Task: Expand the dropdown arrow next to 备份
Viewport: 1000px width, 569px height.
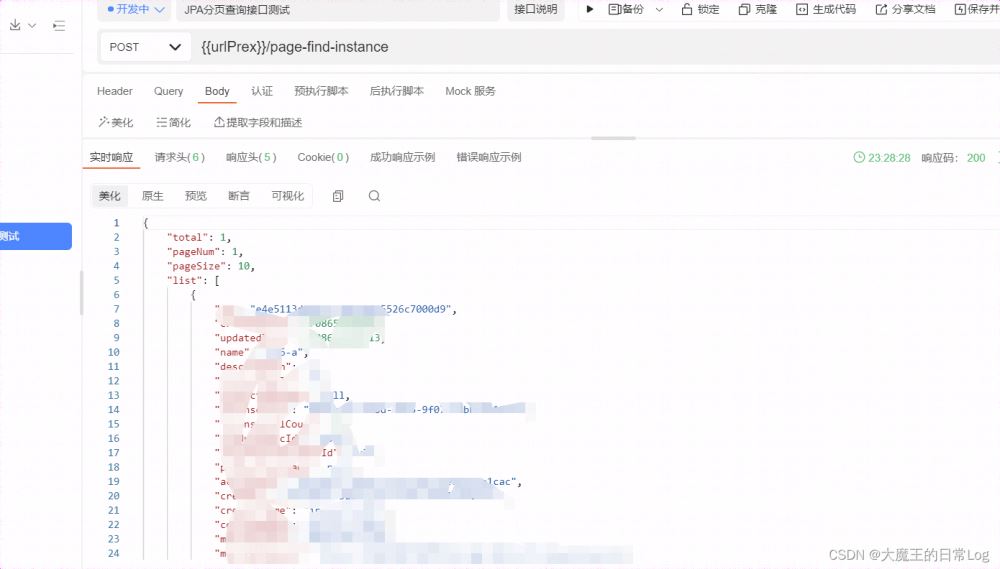Action: click(659, 10)
